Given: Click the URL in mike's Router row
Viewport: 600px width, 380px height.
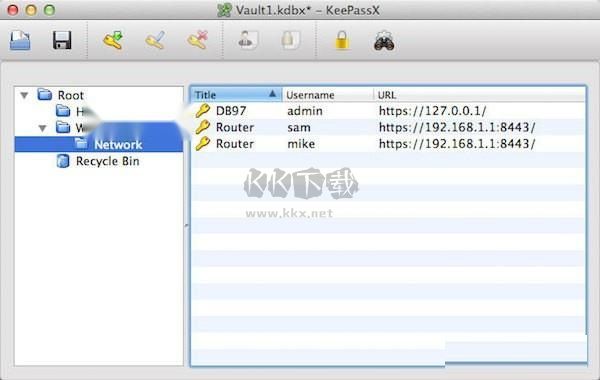Looking at the screenshot, I should click(x=457, y=144).
